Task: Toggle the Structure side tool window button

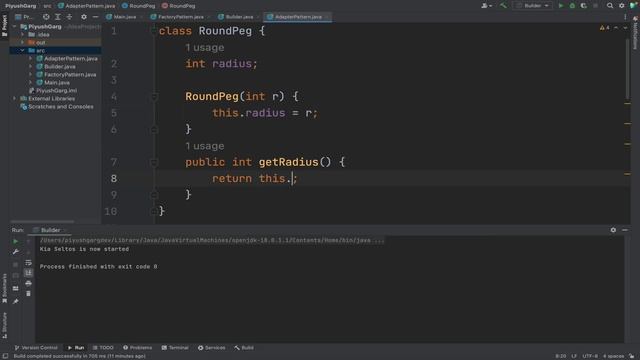Action: (4, 325)
